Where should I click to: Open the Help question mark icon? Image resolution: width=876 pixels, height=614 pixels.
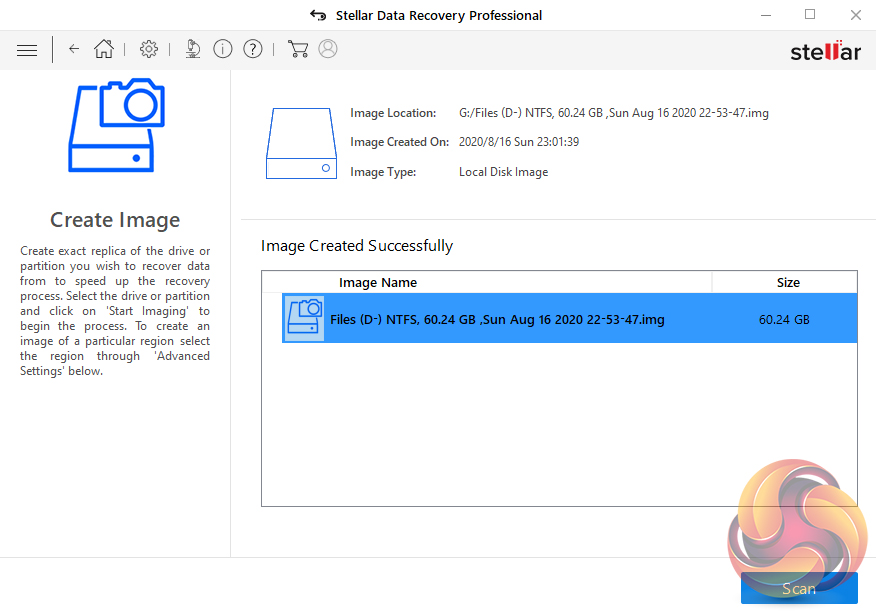(x=253, y=49)
